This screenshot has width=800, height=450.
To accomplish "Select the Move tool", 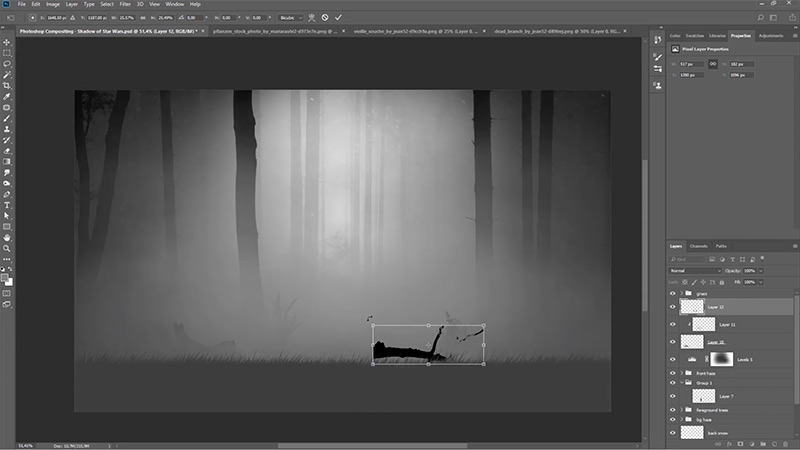I will pos(7,42).
